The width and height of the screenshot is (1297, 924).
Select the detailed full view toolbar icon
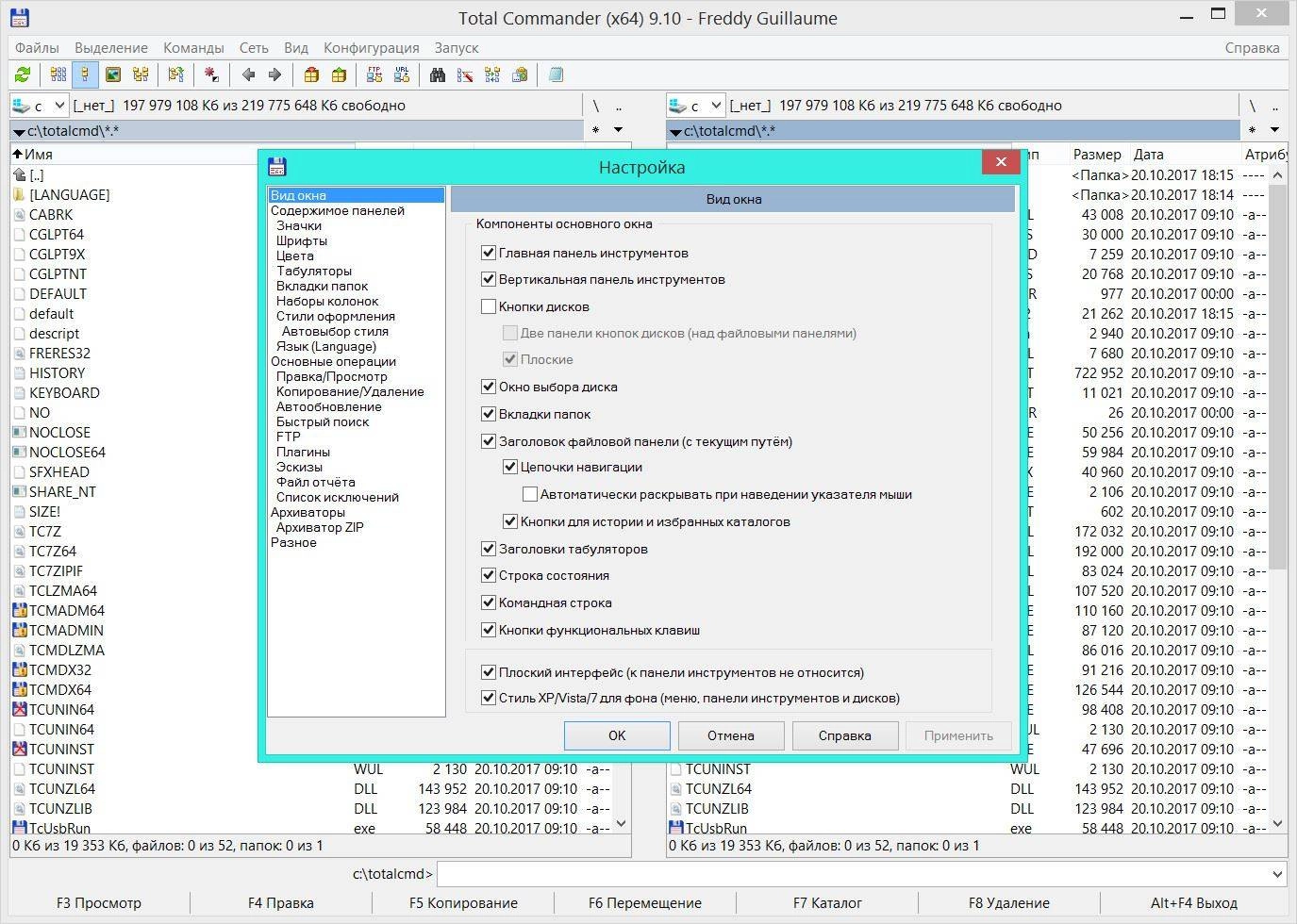85,74
